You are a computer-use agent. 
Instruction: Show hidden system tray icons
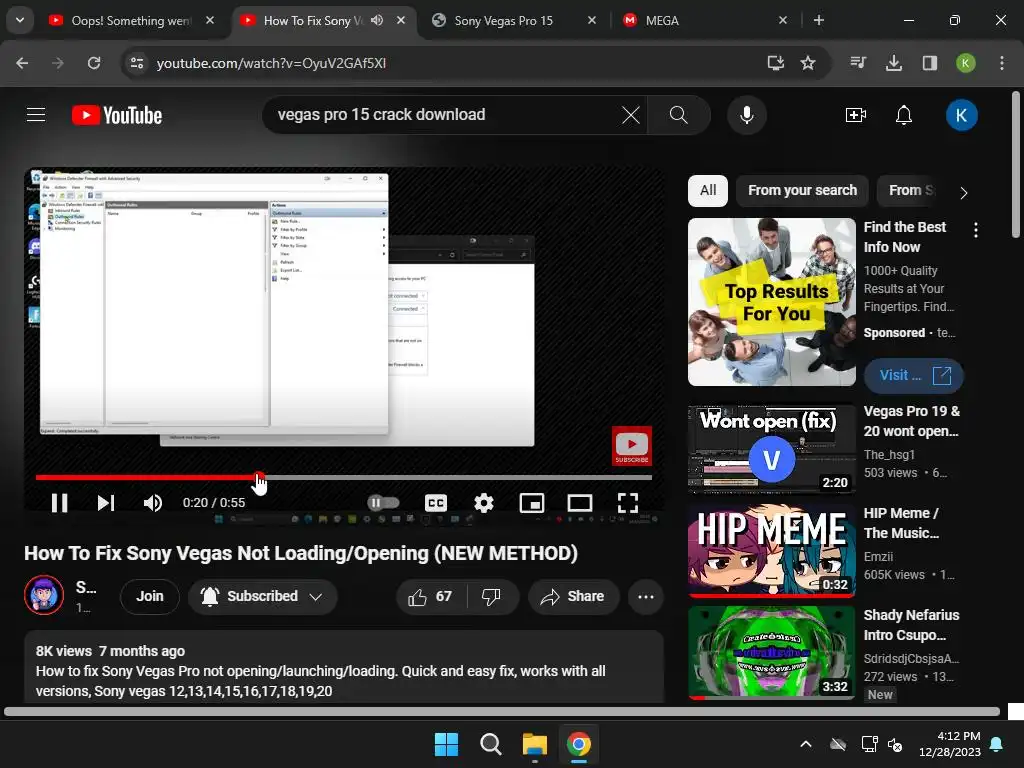point(806,744)
